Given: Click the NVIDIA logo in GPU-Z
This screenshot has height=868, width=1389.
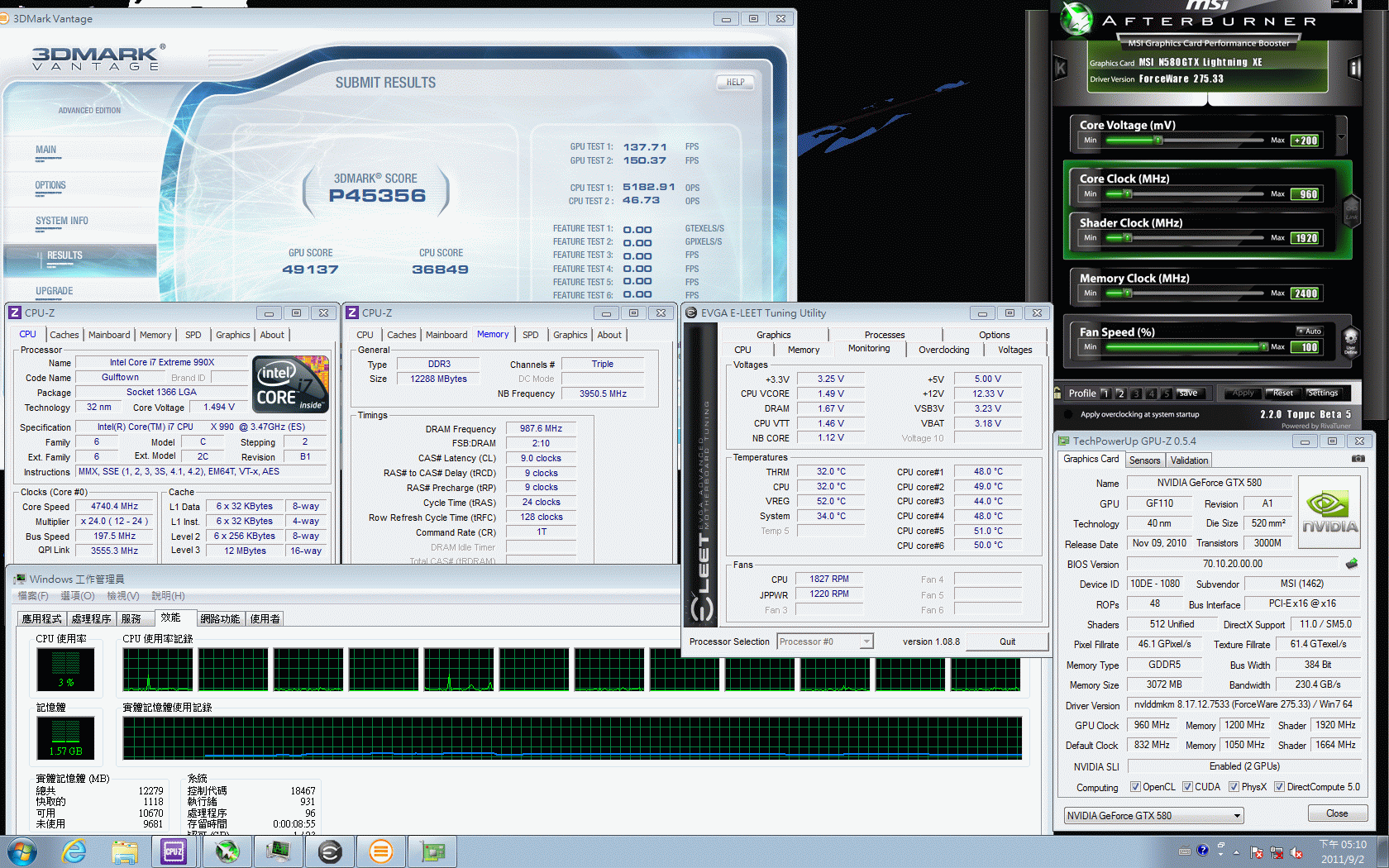Looking at the screenshot, I should tap(1329, 512).
